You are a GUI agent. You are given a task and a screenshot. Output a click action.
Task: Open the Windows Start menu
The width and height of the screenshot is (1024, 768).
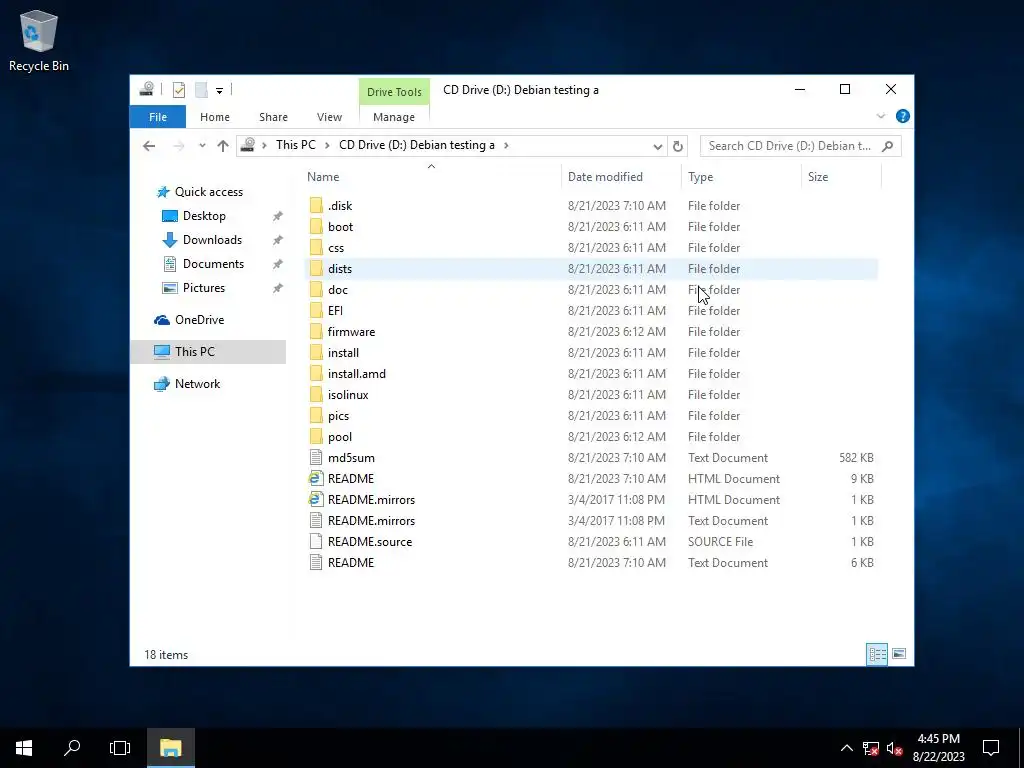click(24, 748)
